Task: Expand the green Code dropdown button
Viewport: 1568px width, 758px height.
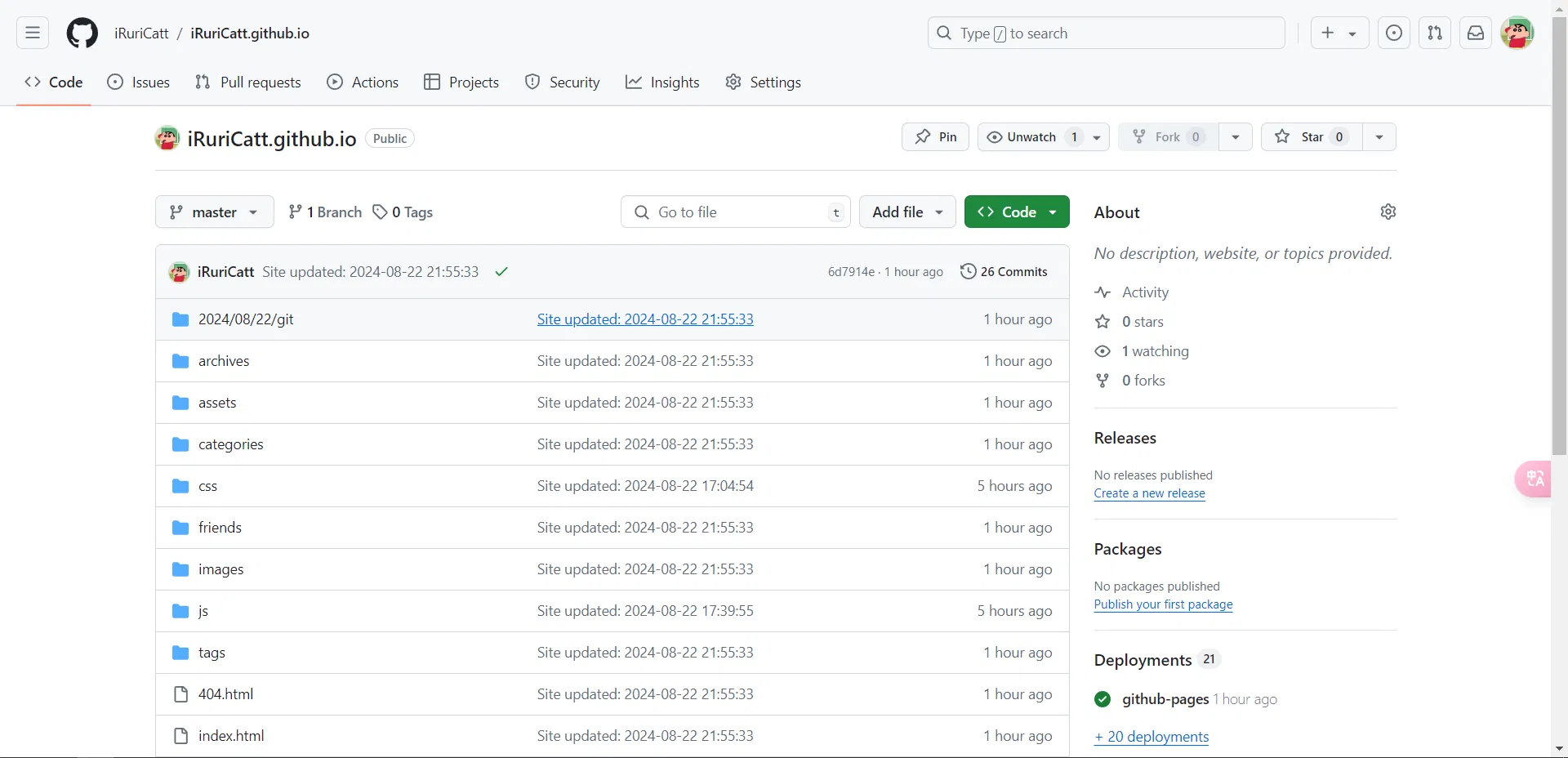Action: click(1016, 212)
